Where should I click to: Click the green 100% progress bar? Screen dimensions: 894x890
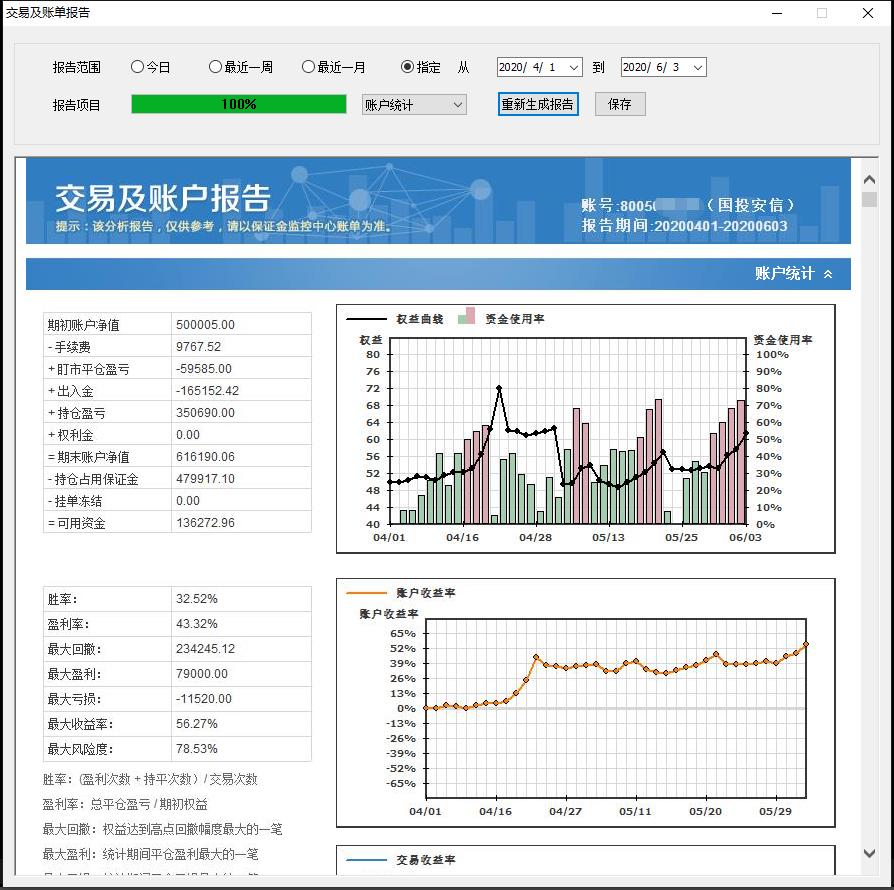point(237,104)
